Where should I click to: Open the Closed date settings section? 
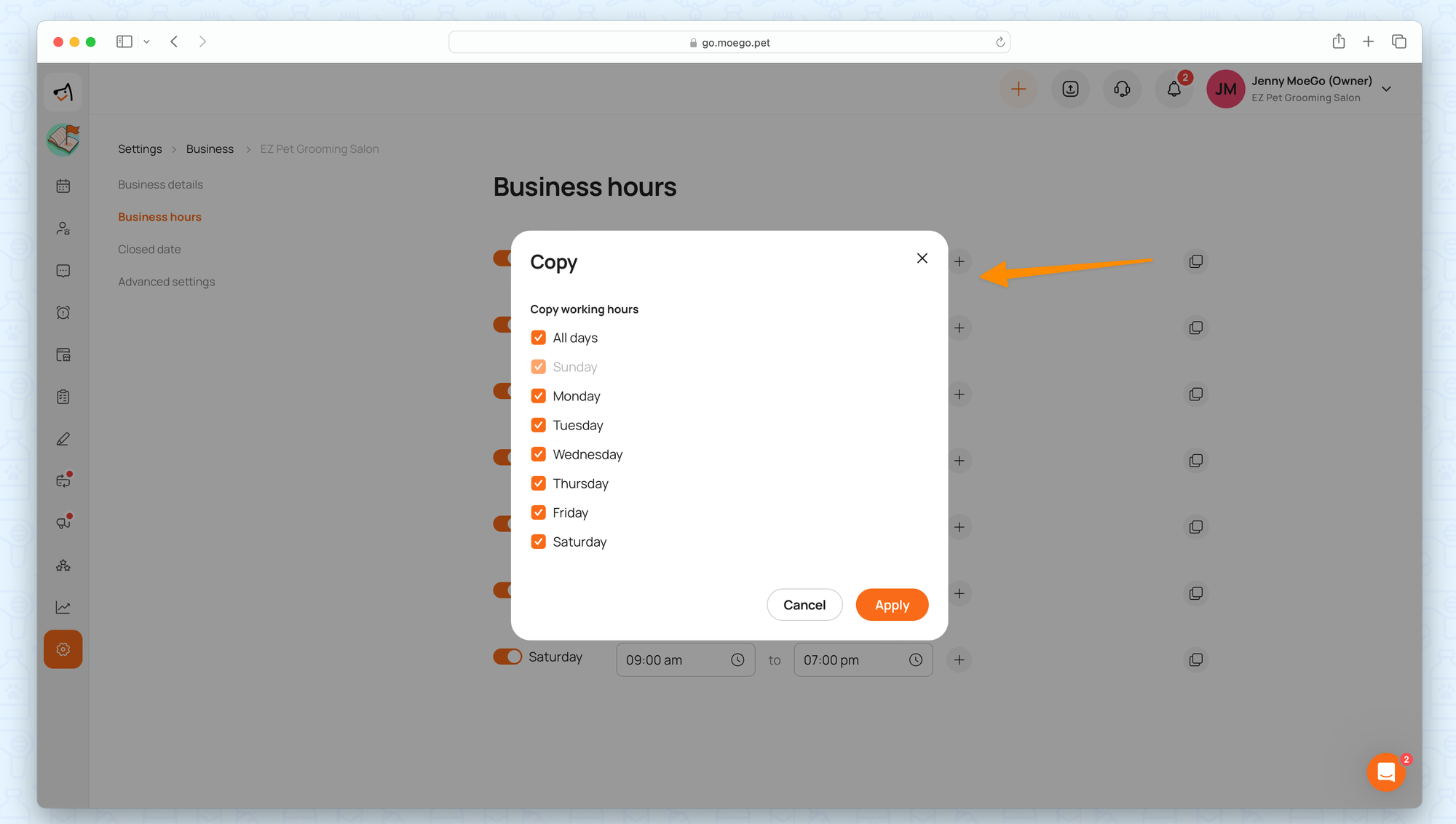point(149,249)
